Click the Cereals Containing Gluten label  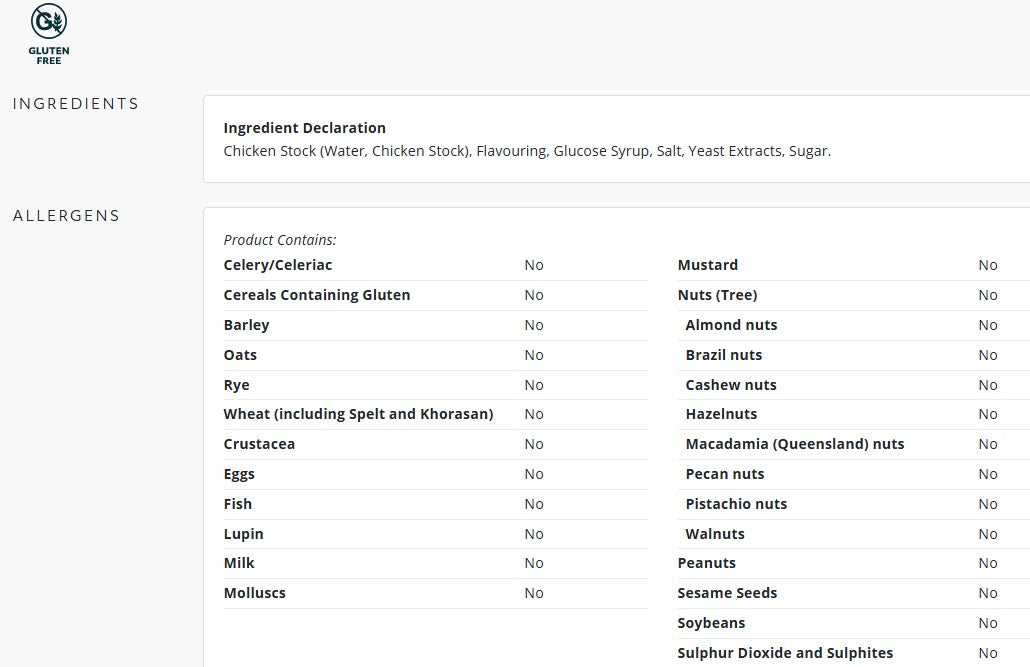(x=317, y=295)
